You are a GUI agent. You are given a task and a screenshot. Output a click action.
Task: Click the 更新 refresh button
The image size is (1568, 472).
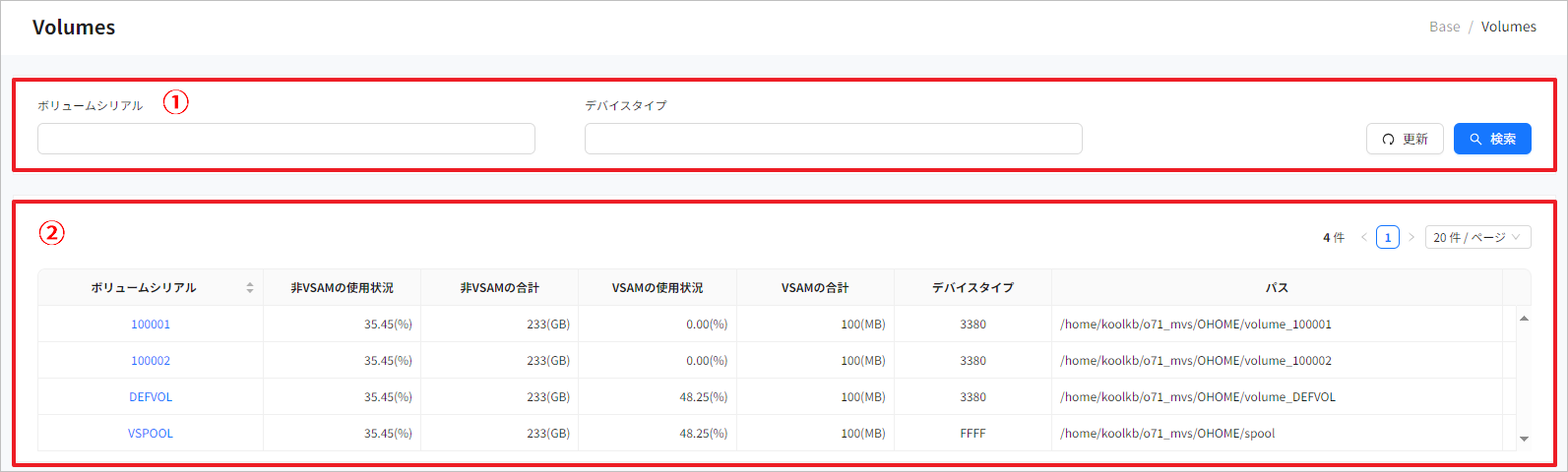(1405, 139)
